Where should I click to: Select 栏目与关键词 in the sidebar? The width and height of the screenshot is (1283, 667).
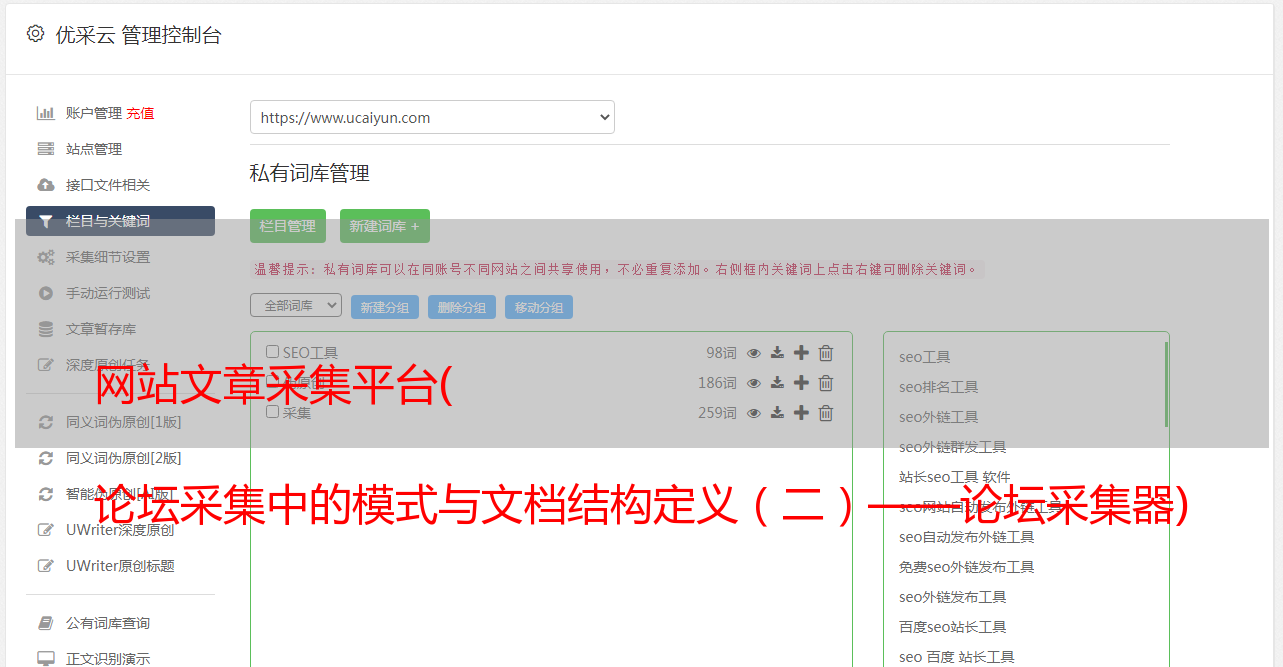click(121, 221)
